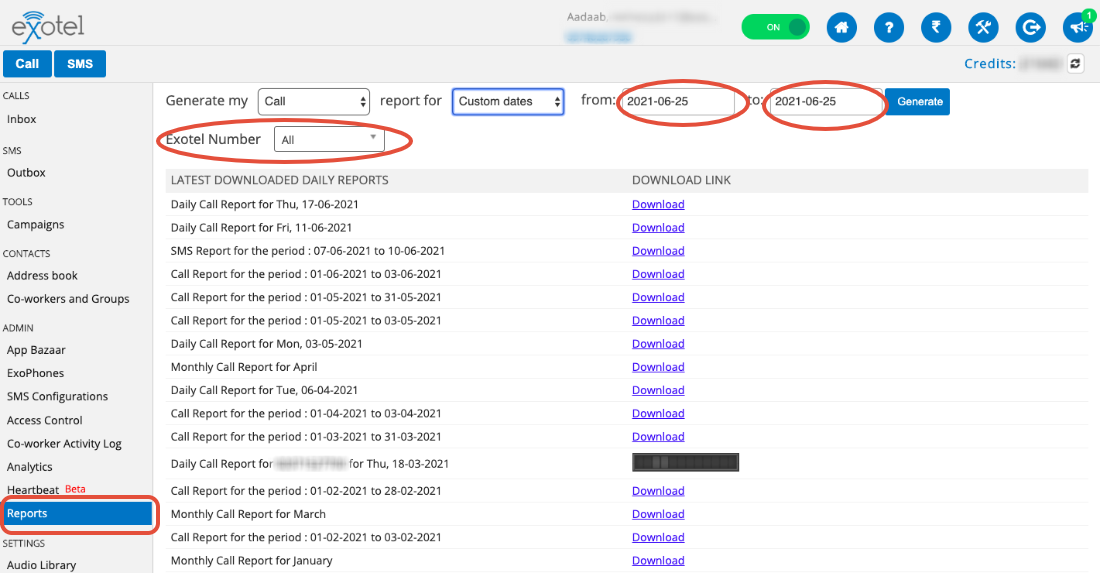Viewport: 1100px width, 573px height.
Task: Open Heartbeat Beta page
Action: click(x=46, y=490)
